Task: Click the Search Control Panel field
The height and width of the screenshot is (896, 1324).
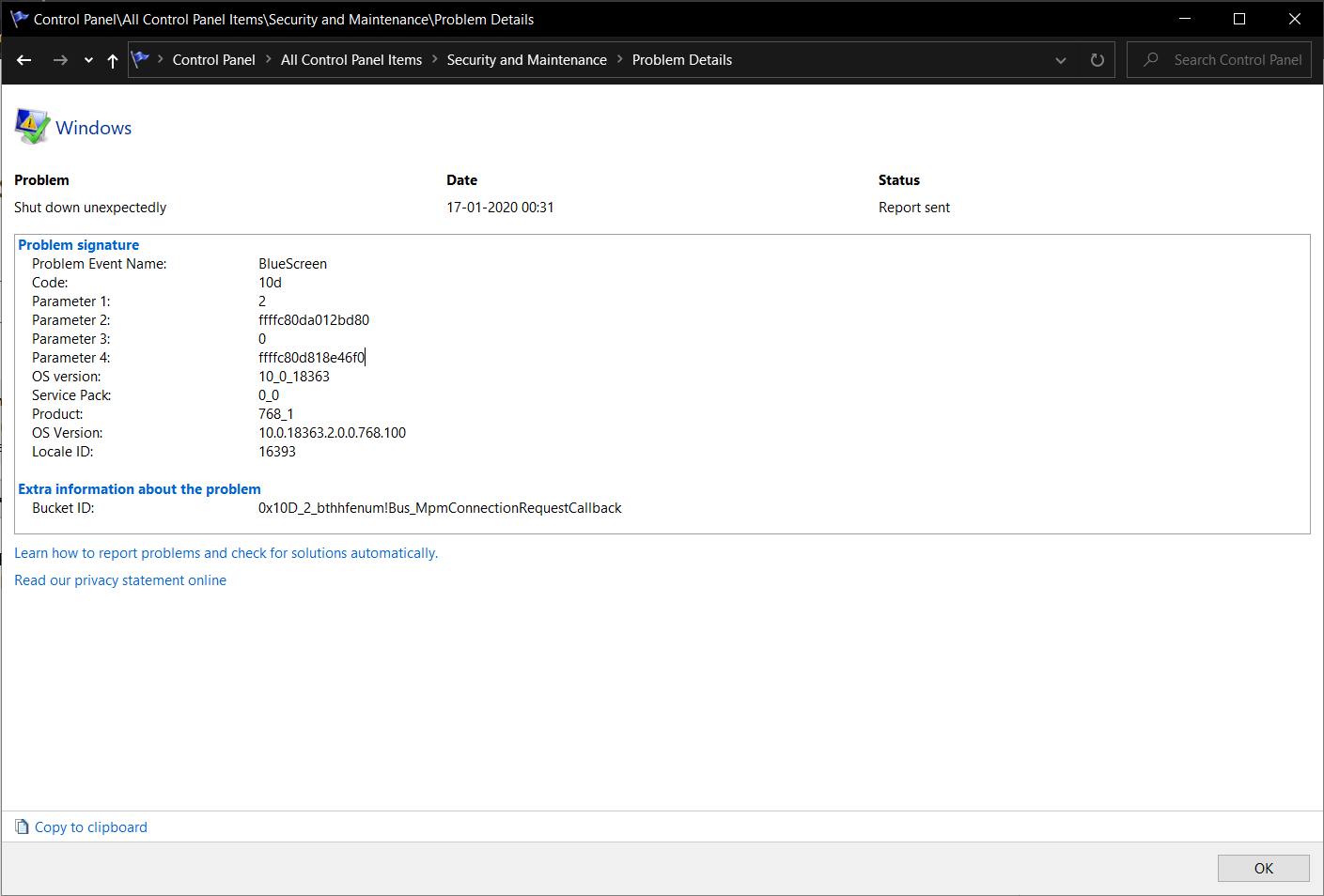Action: (x=1219, y=59)
